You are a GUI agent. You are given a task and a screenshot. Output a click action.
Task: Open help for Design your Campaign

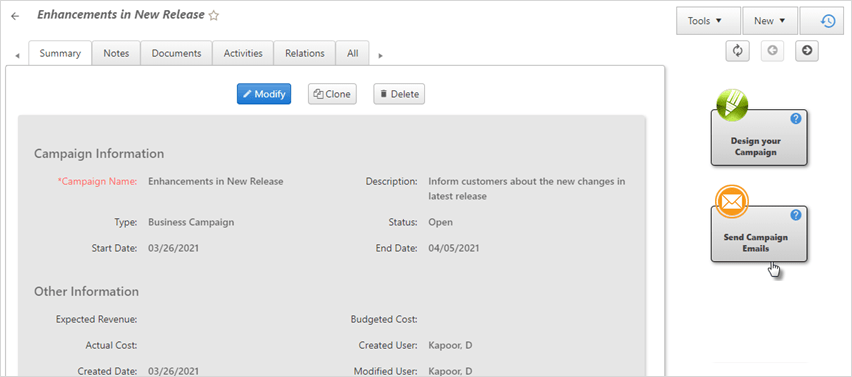tap(796, 118)
